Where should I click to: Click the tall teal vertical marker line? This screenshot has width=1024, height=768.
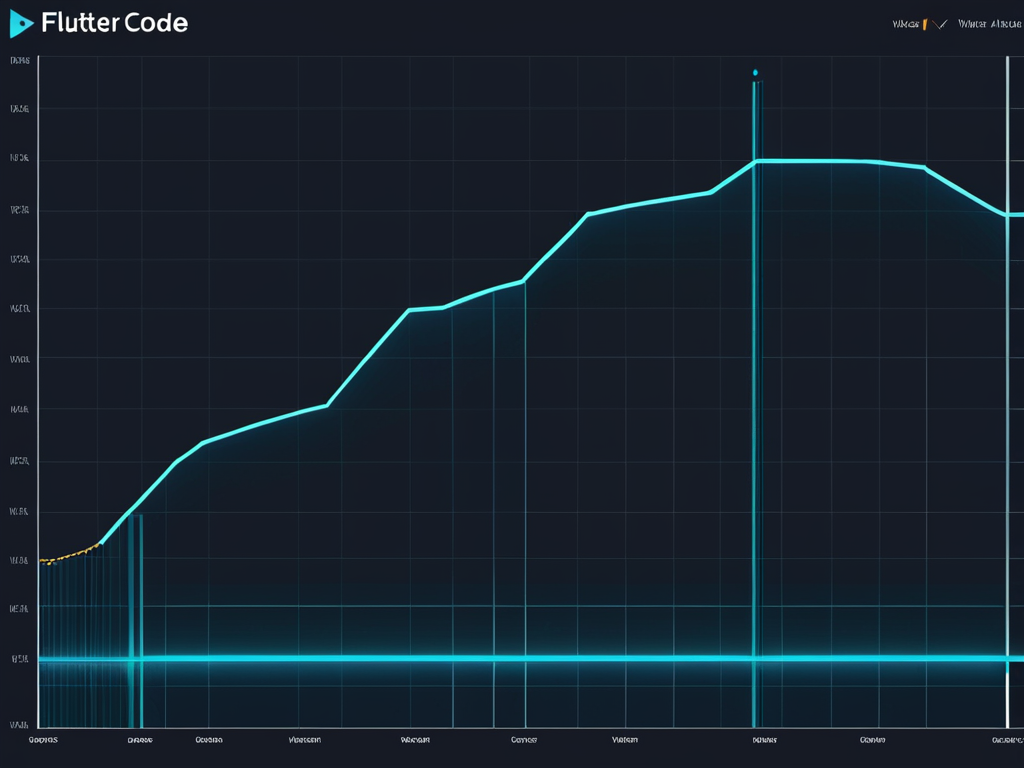pos(754,400)
